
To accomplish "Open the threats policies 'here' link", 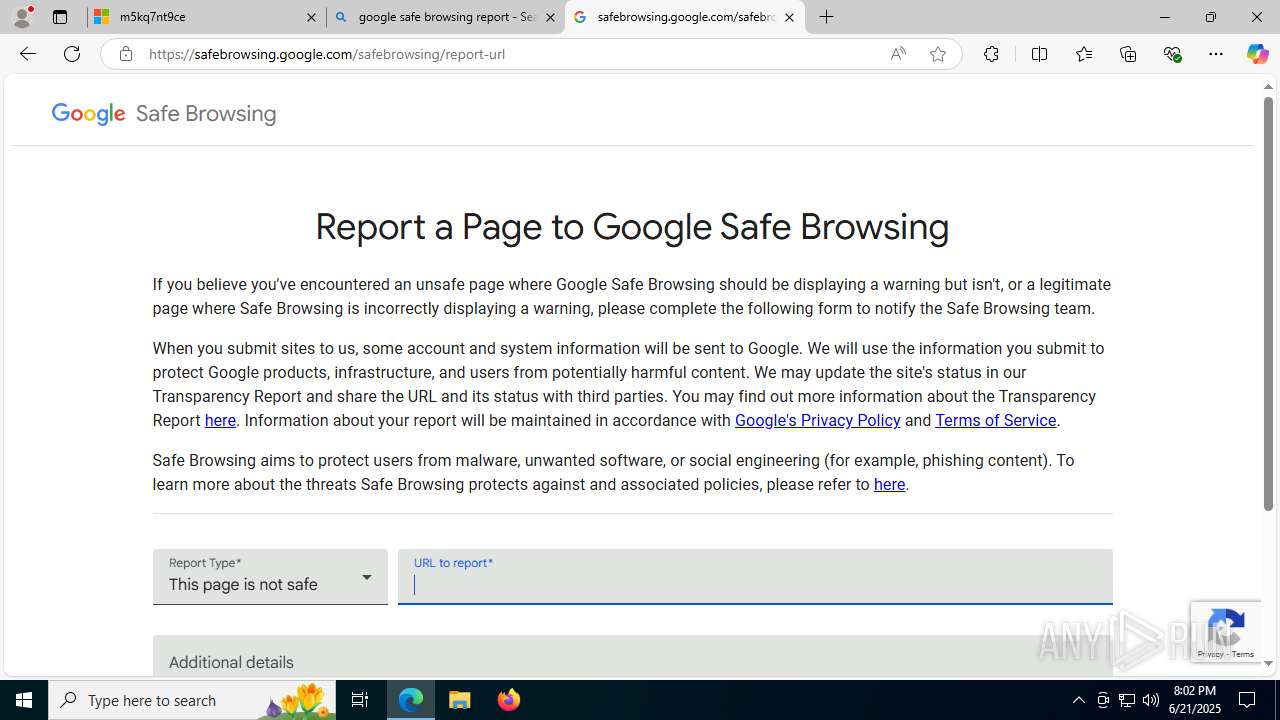I will pyautogui.click(x=889, y=485).
